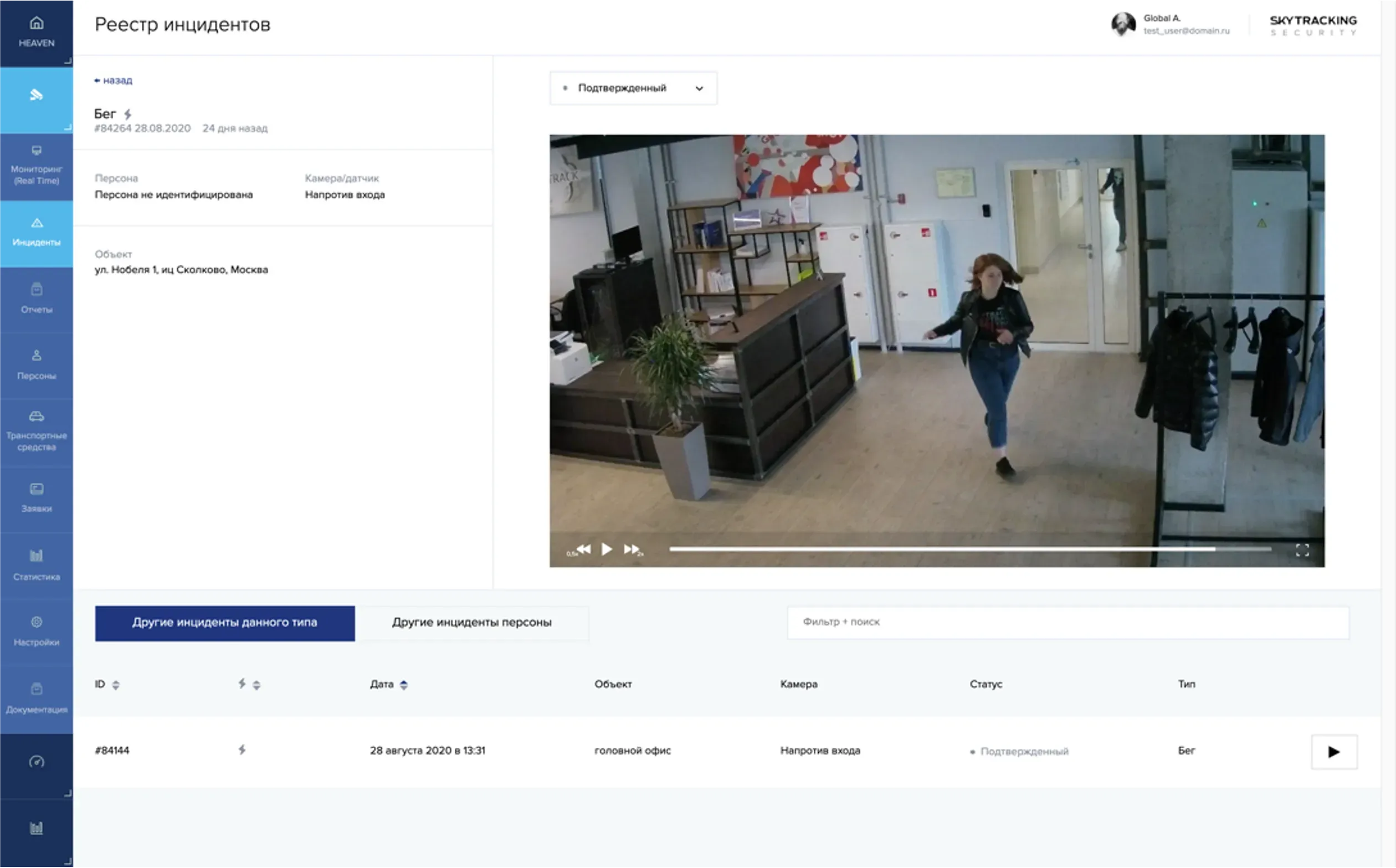Viewport: 1396px width, 868px height.
Task: Click головной офис cell
Action: coord(632,751)
